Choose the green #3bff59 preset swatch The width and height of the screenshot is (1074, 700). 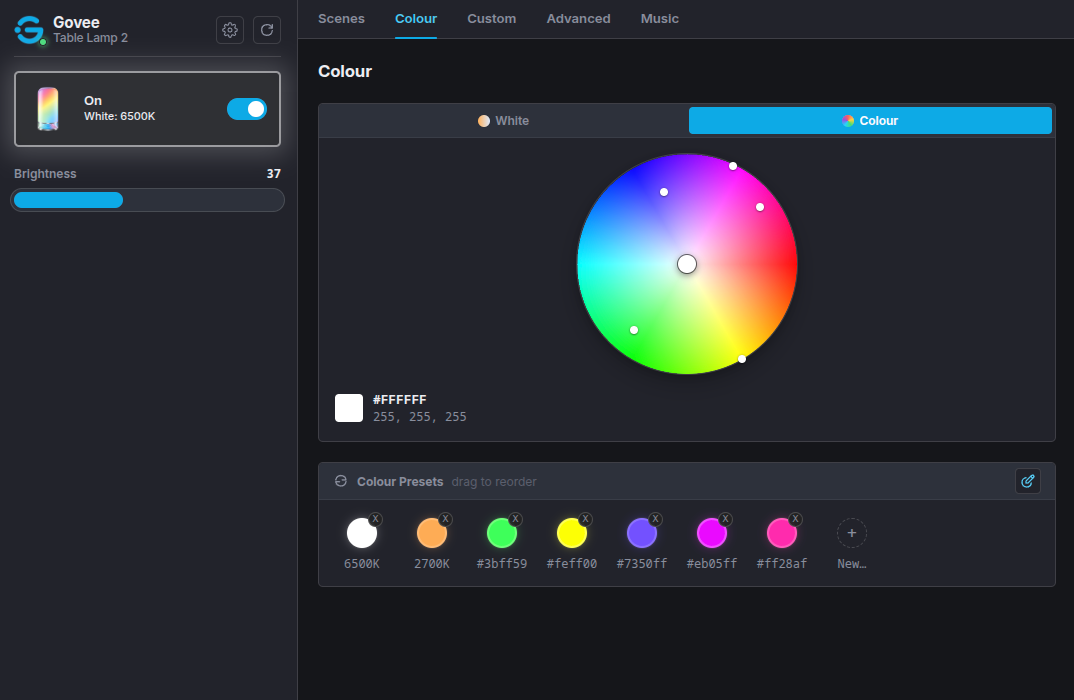[x=501, y=533]
